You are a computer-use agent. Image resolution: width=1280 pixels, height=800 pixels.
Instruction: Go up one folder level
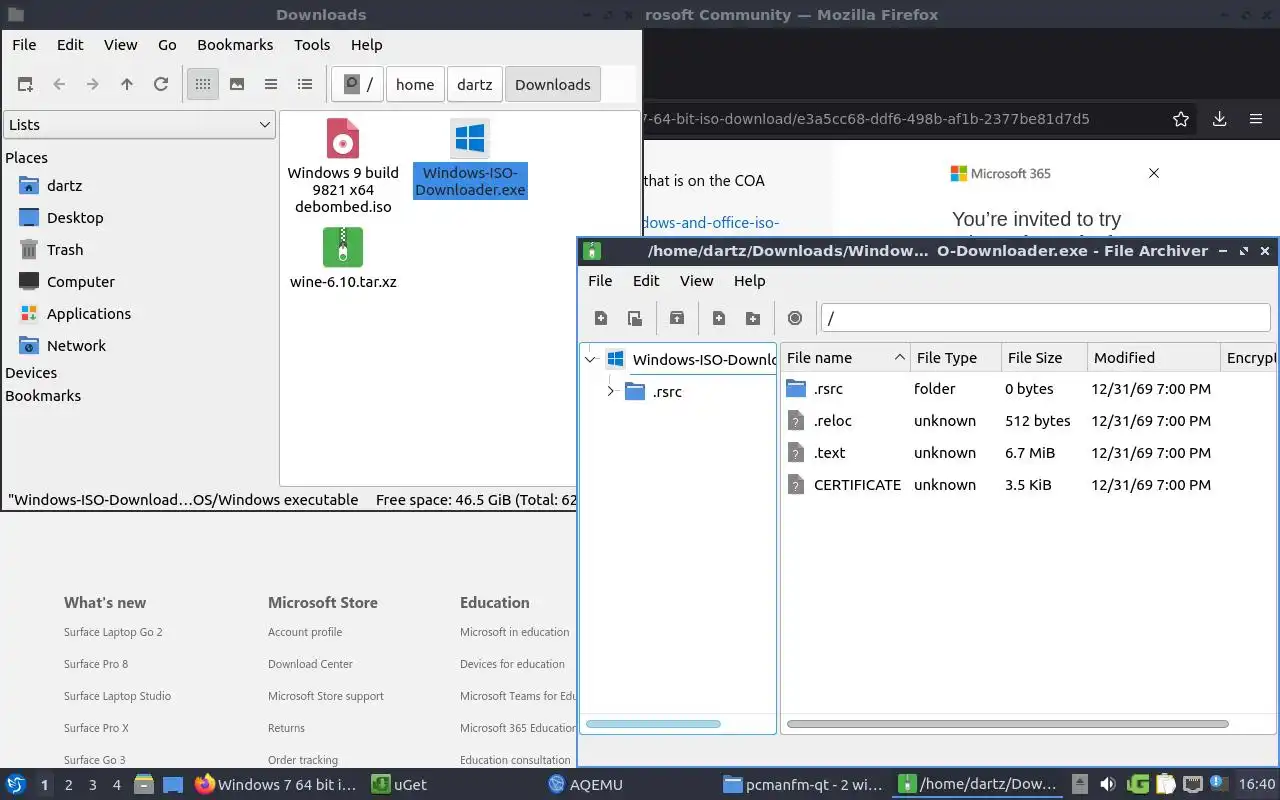127,85
